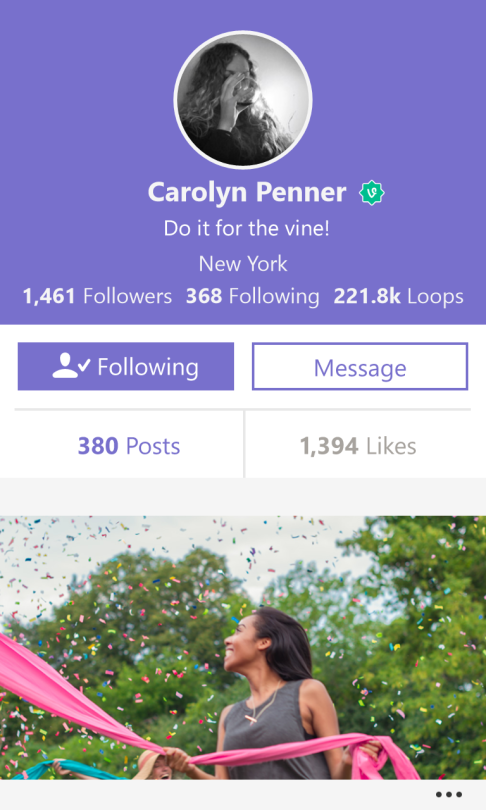Open the 368 Following count
Viewport: 486px width, 810px height.
pos(253,297)
